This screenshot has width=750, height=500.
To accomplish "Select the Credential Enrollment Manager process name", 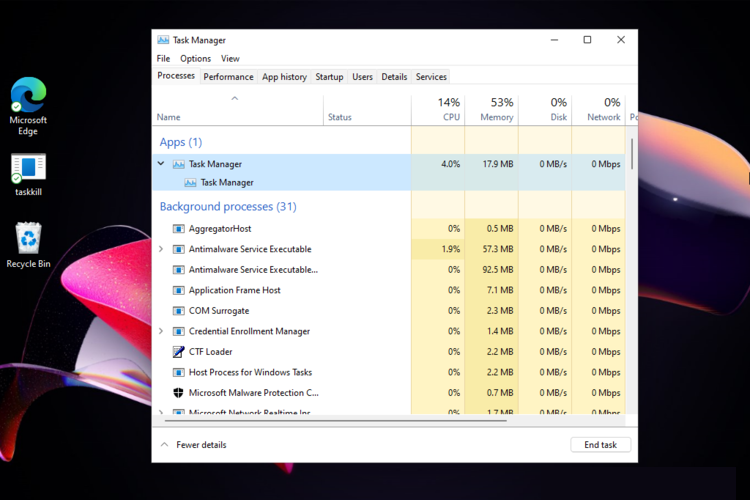I will click(249, 331).
